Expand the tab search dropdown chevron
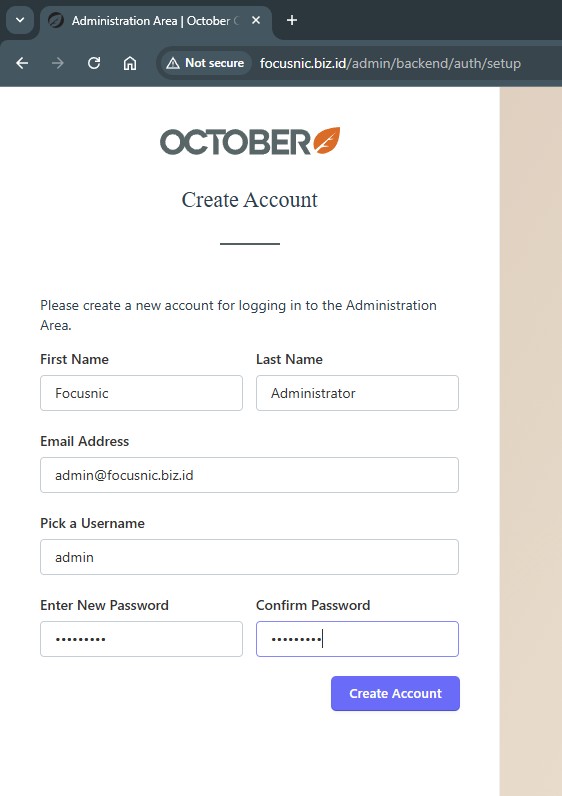The height and width of the screenshot is (796, 562). pyautogui.click(x=20, y=20)
